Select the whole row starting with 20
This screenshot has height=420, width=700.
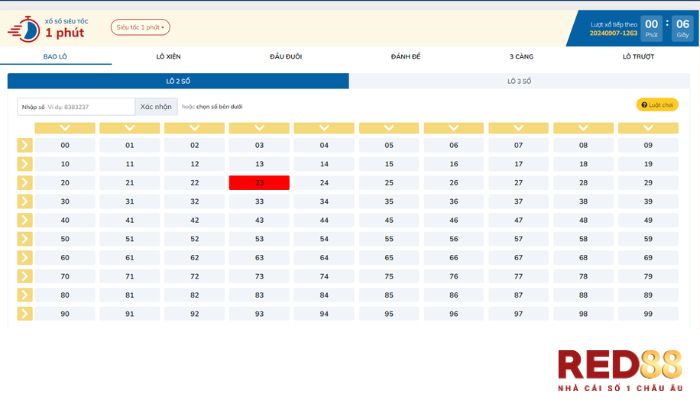(x=25, y=183)
